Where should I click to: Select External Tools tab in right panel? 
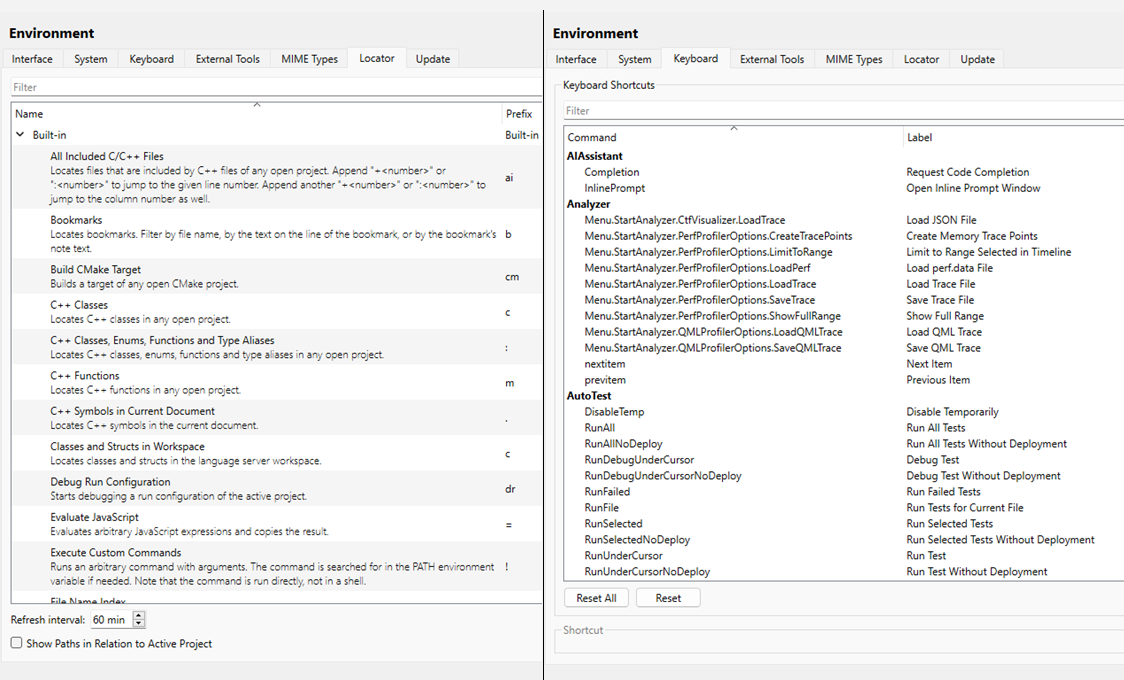(x=771, y=59)
